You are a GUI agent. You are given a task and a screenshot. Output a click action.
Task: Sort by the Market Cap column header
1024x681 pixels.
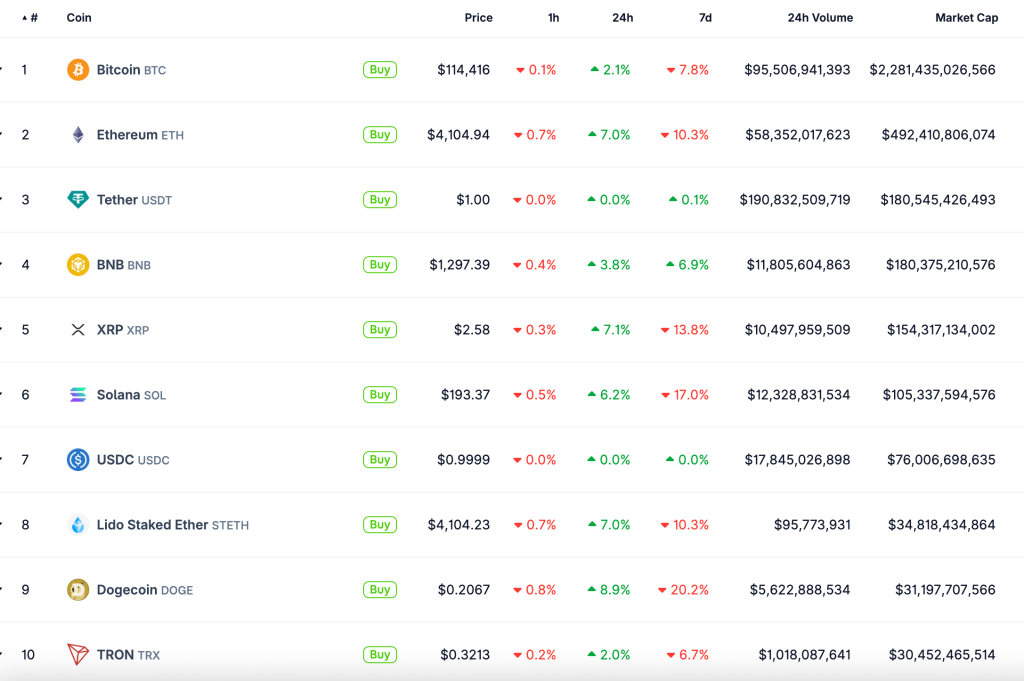pos(966,18)
